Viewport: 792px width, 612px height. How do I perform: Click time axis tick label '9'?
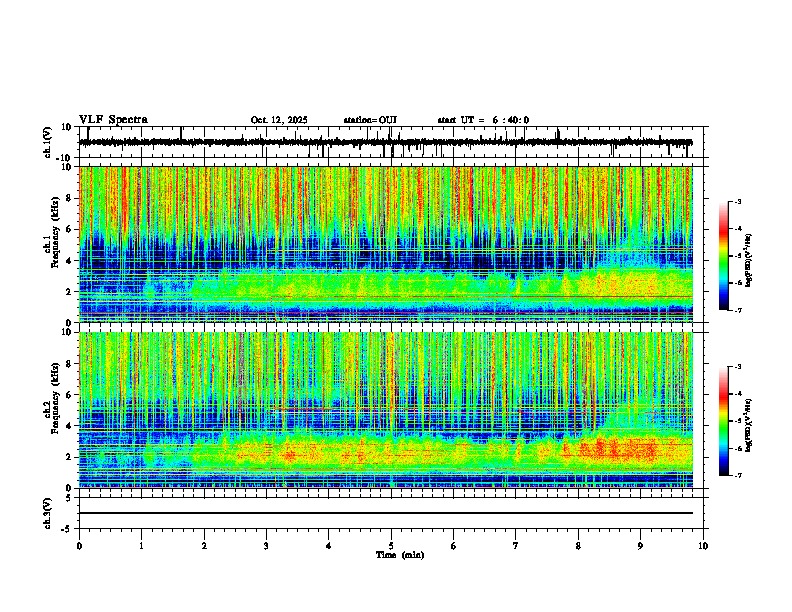[x=640, y=546]
